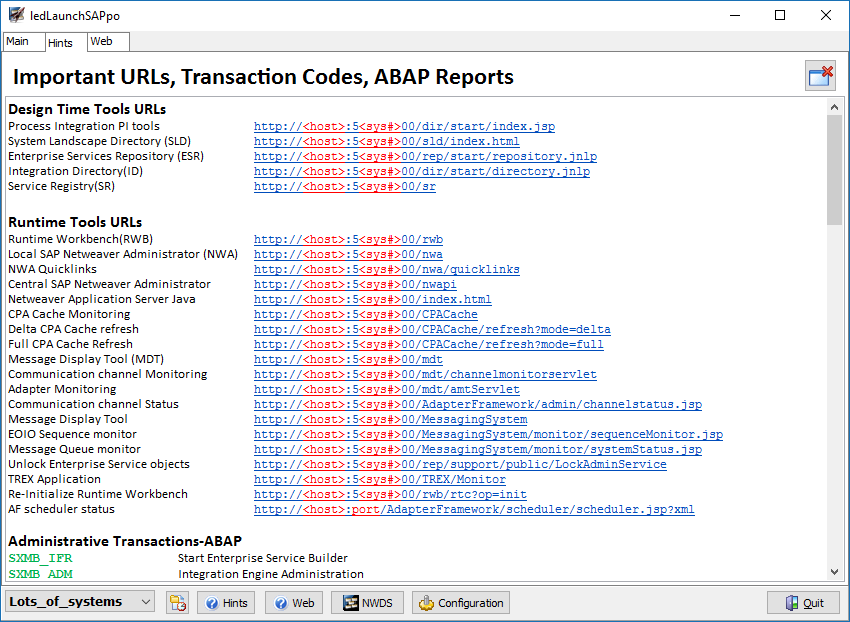Click the scroll up arrow of hints list
This screenshot has height=622, width=850.
[x=834, y=107]
